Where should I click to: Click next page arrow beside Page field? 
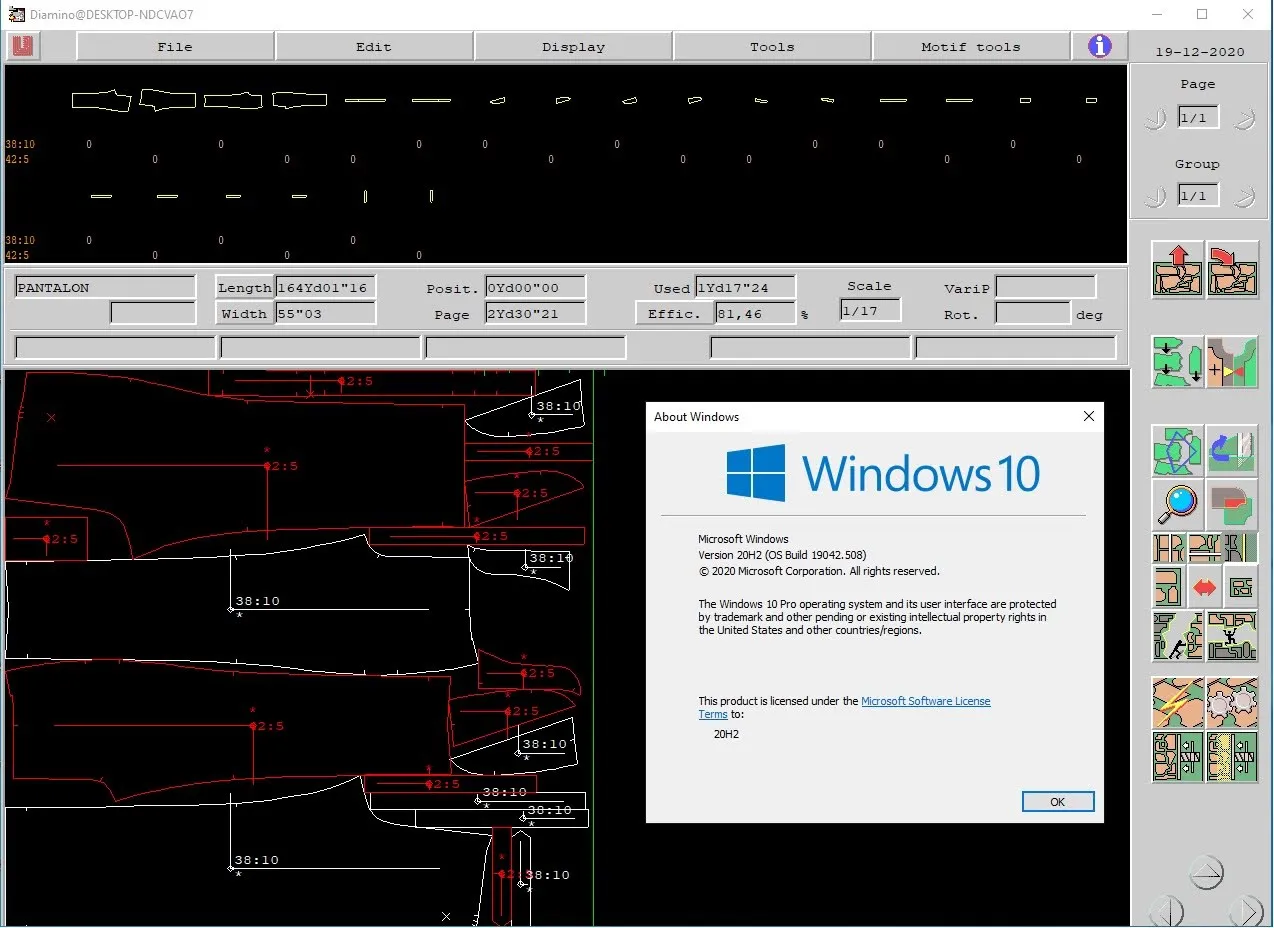[x=1243, y=120]
